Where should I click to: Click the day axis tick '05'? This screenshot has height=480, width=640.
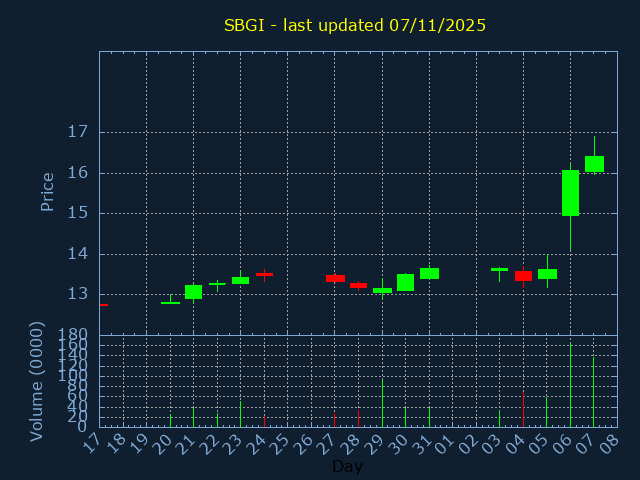(x=539, y=443)
